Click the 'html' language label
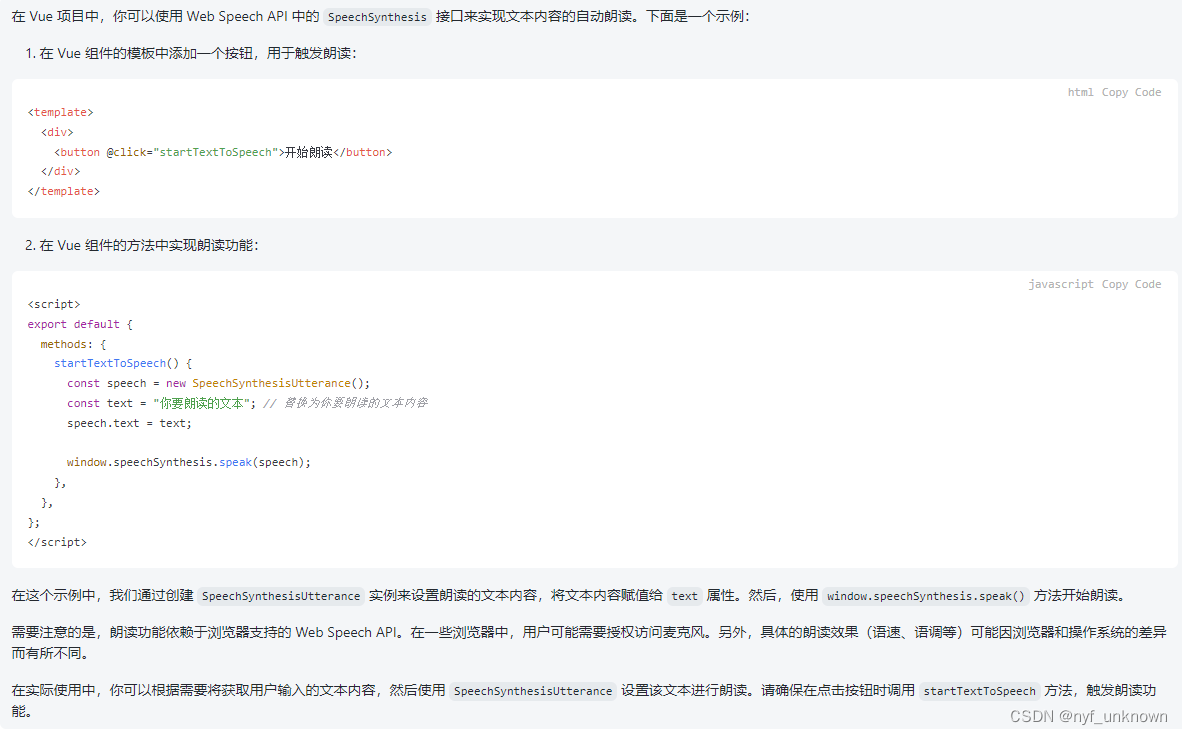This screenshot has height=735, width=1182. [1080, 92]
